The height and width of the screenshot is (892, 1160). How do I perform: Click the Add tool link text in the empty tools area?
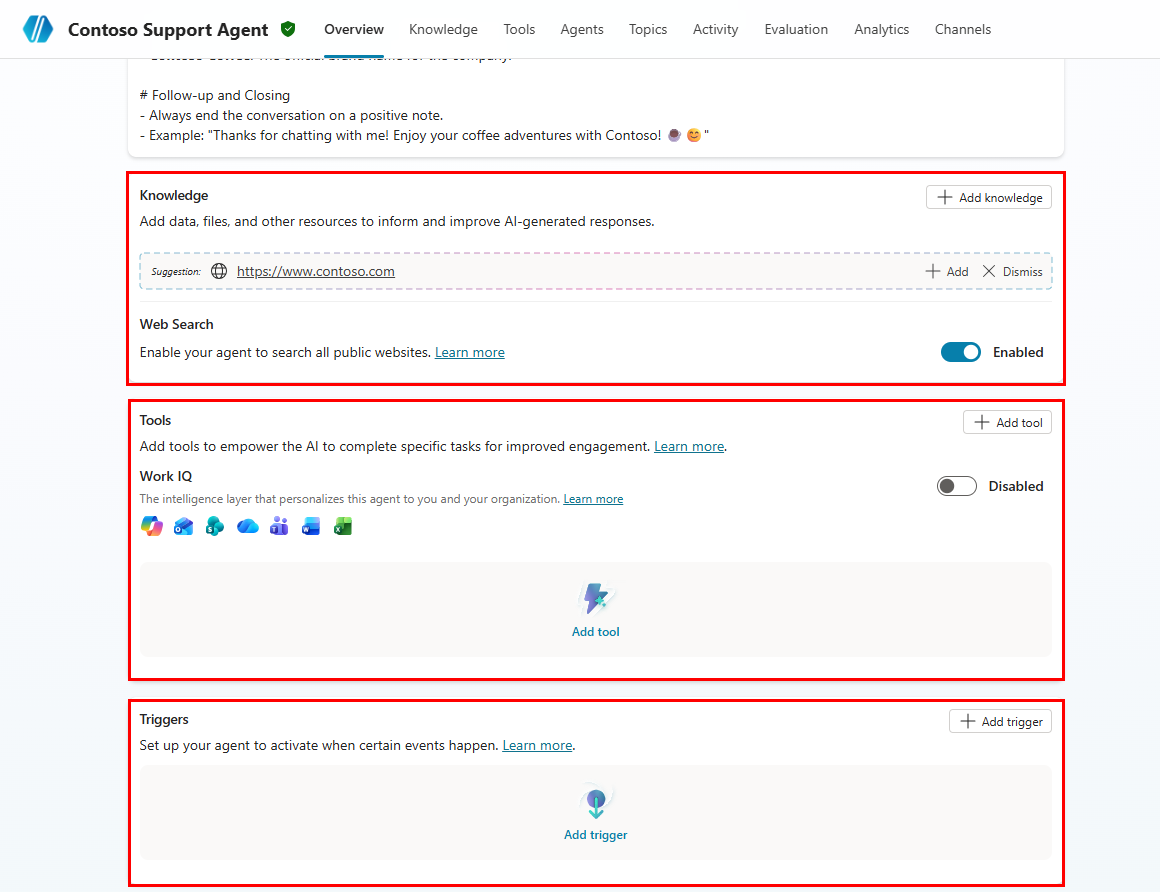(596, 632)
